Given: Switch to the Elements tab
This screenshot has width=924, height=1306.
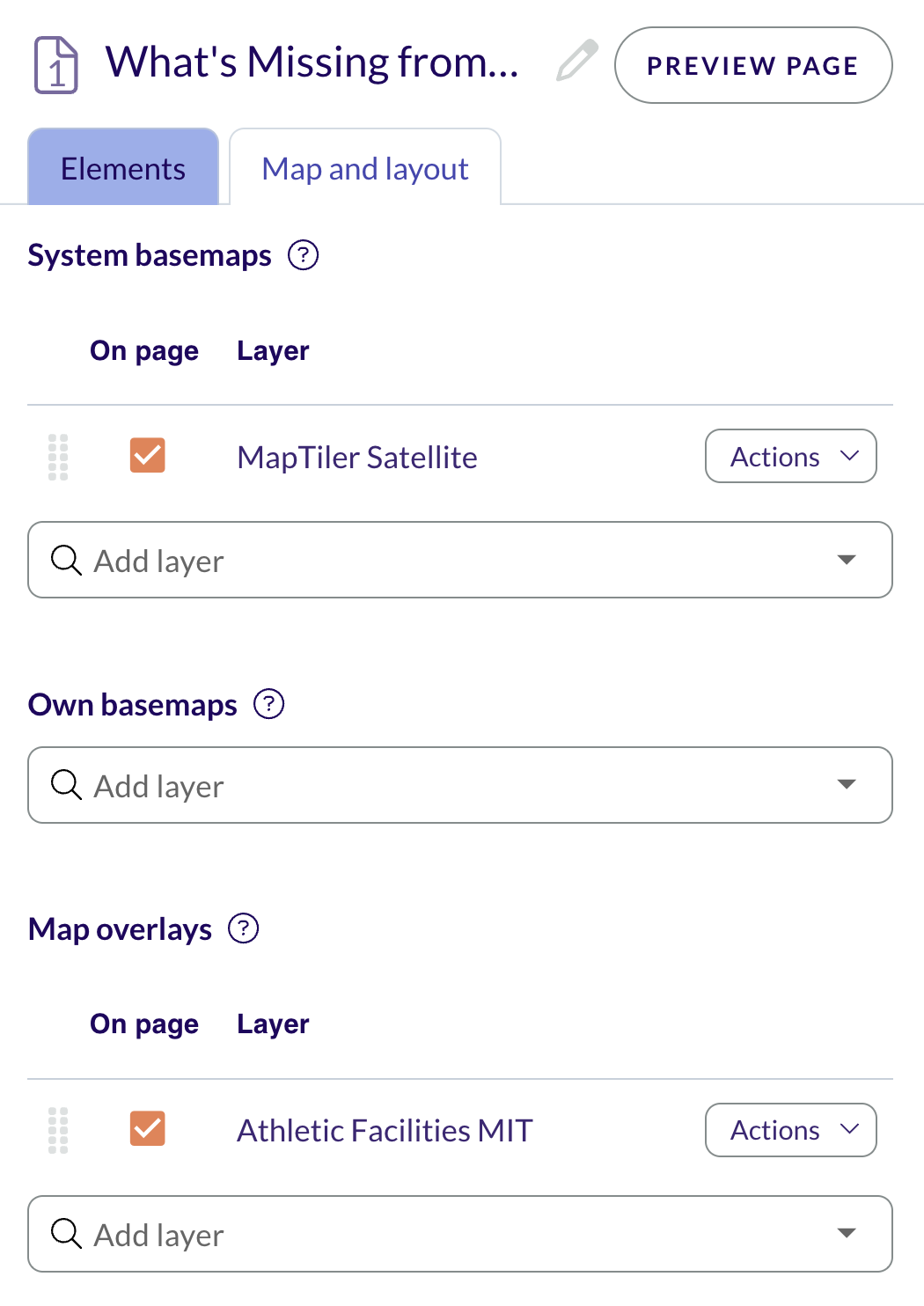Looking at the screenshot, I should tap(123, 168).
